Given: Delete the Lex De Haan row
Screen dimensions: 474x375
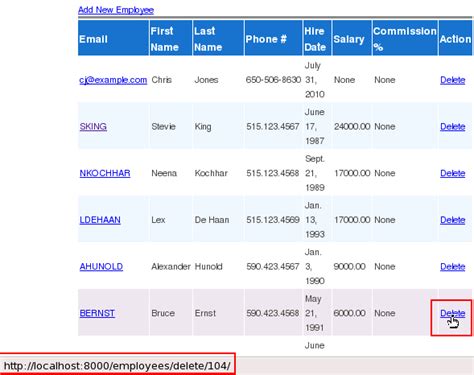Looking at the screenshot, I should [452, 220].
